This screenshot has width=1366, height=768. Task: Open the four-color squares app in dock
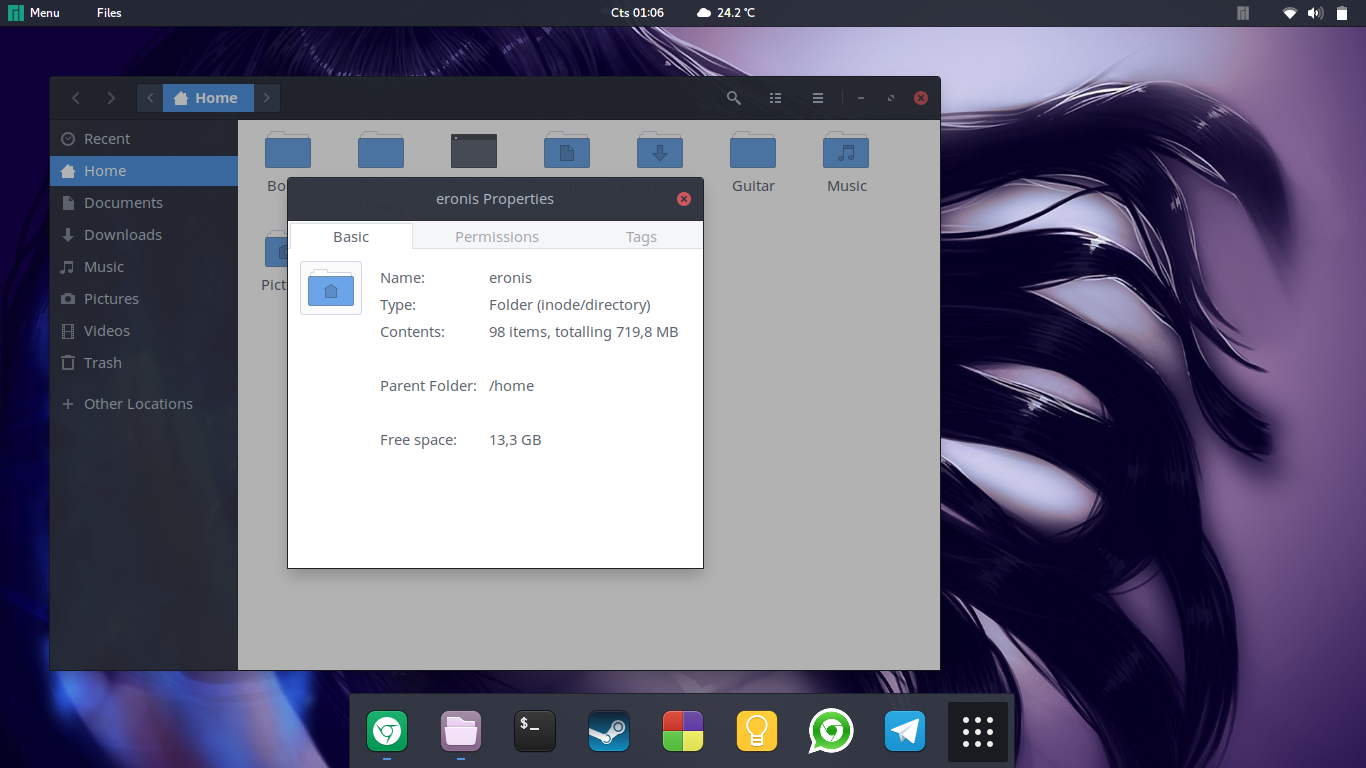pos(683,732)
